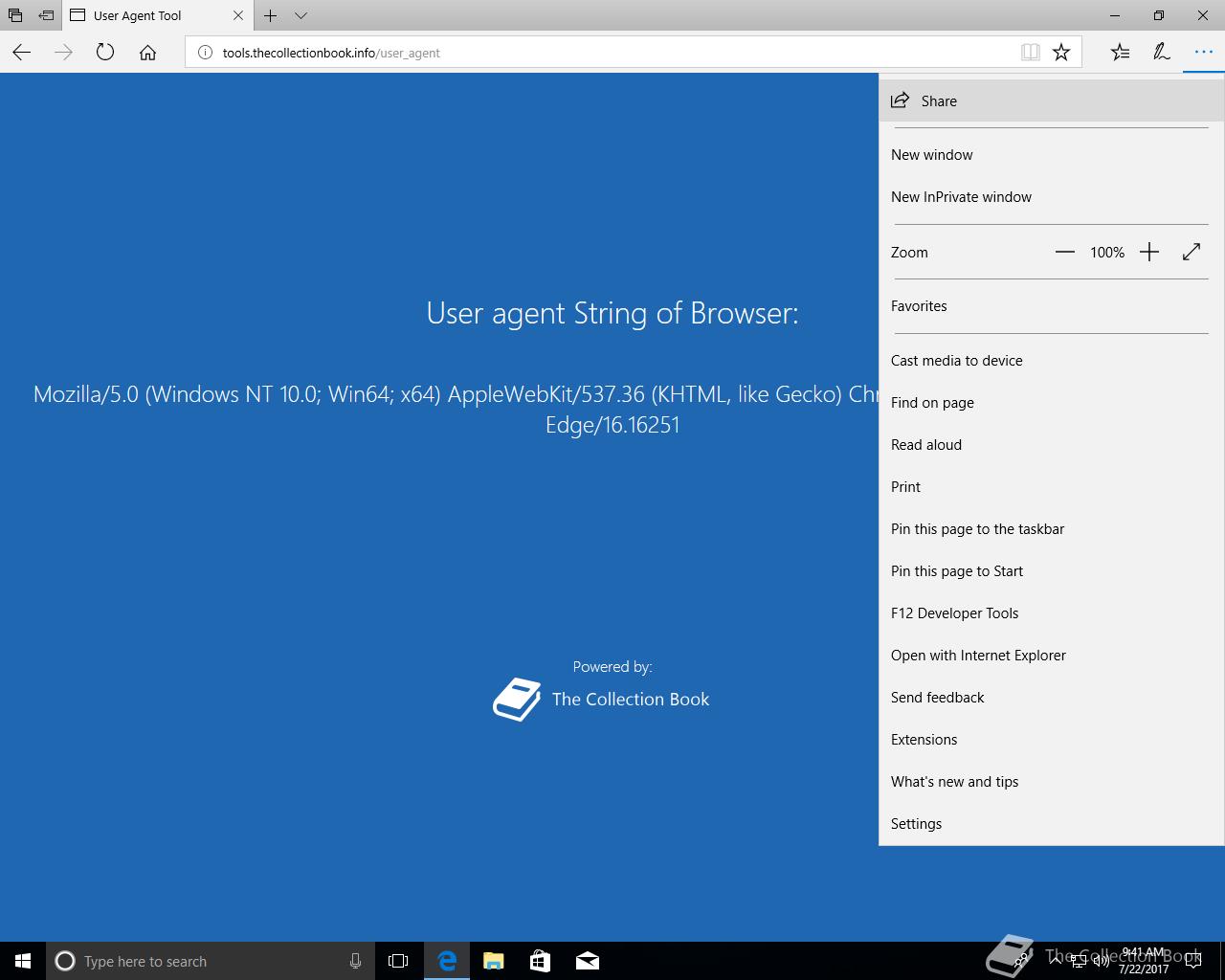Increase zoom with the plus button
This screenshot has width=1225, height=980.
pyautogui.click(x=1149, y=252)
